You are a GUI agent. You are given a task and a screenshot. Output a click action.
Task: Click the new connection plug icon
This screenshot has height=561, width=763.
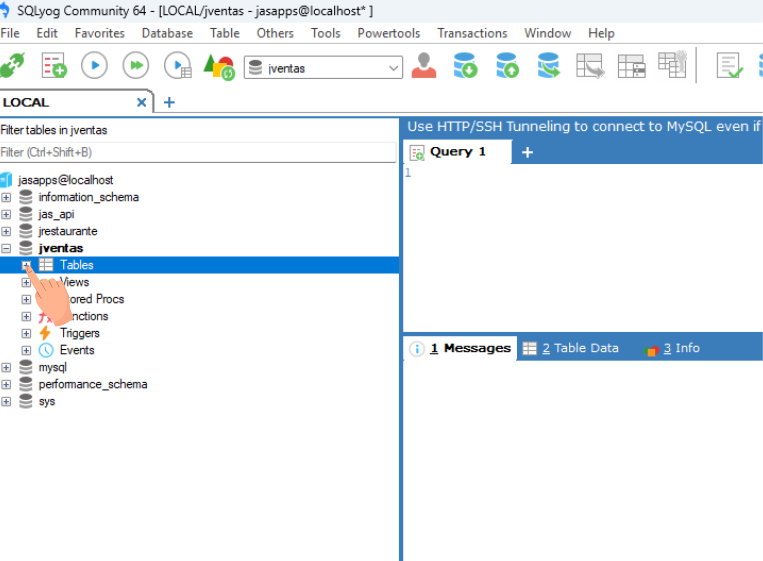pos(12,65)
